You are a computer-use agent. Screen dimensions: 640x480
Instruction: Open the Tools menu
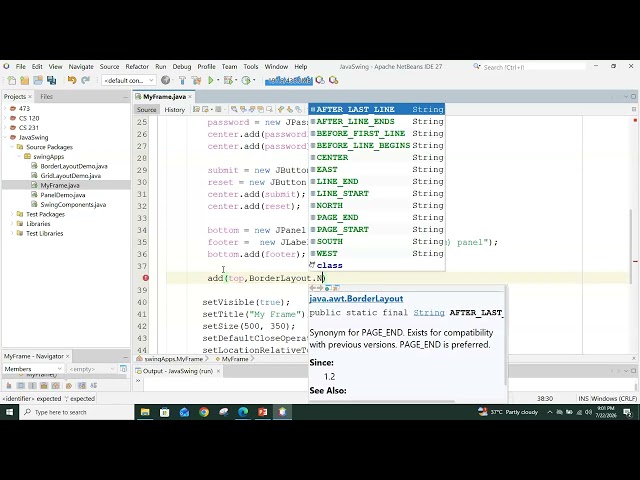(x=251, y=67)
